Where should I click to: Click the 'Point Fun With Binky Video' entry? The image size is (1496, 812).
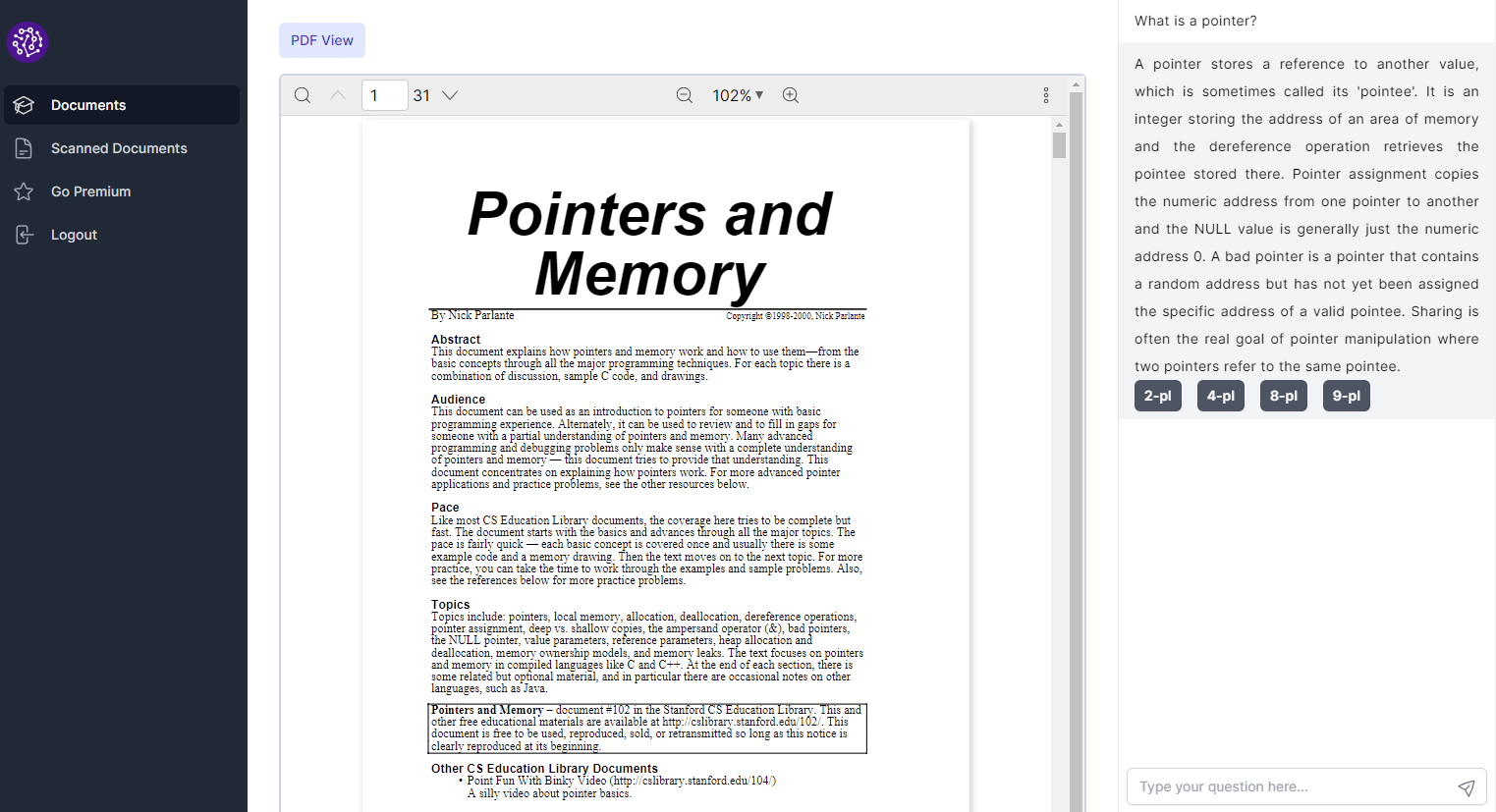[x=622, y=781]
